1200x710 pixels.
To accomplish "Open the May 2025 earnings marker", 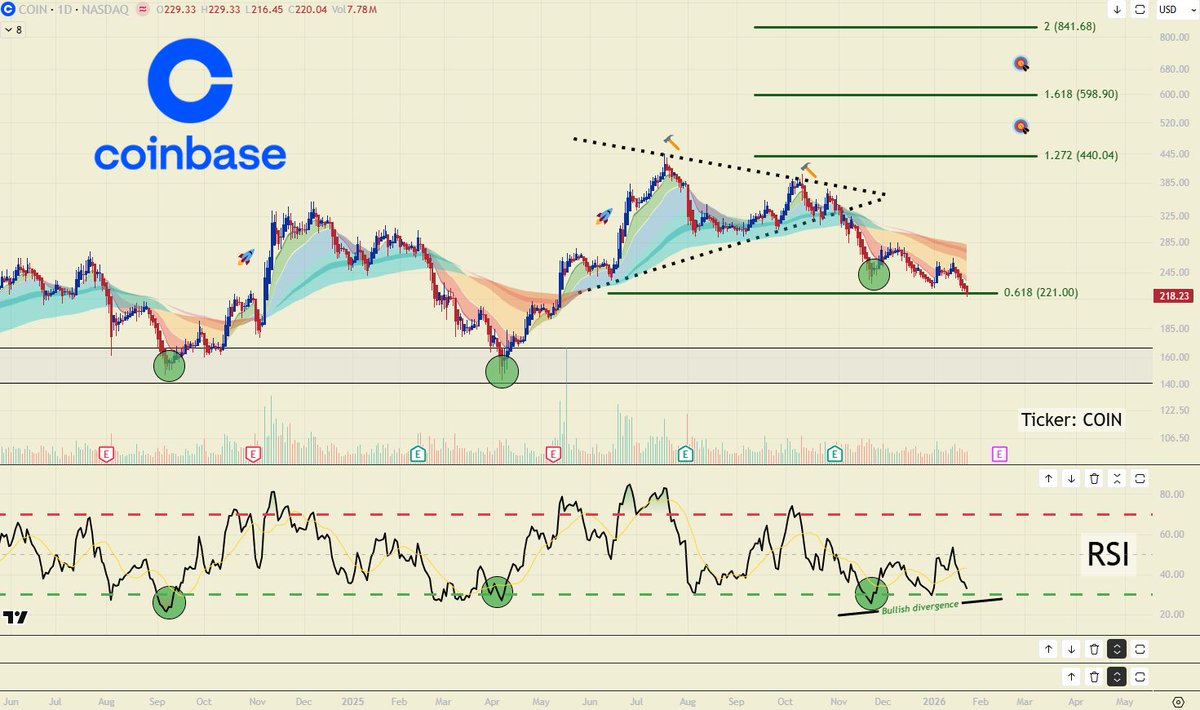I will (x=553, y=454).
